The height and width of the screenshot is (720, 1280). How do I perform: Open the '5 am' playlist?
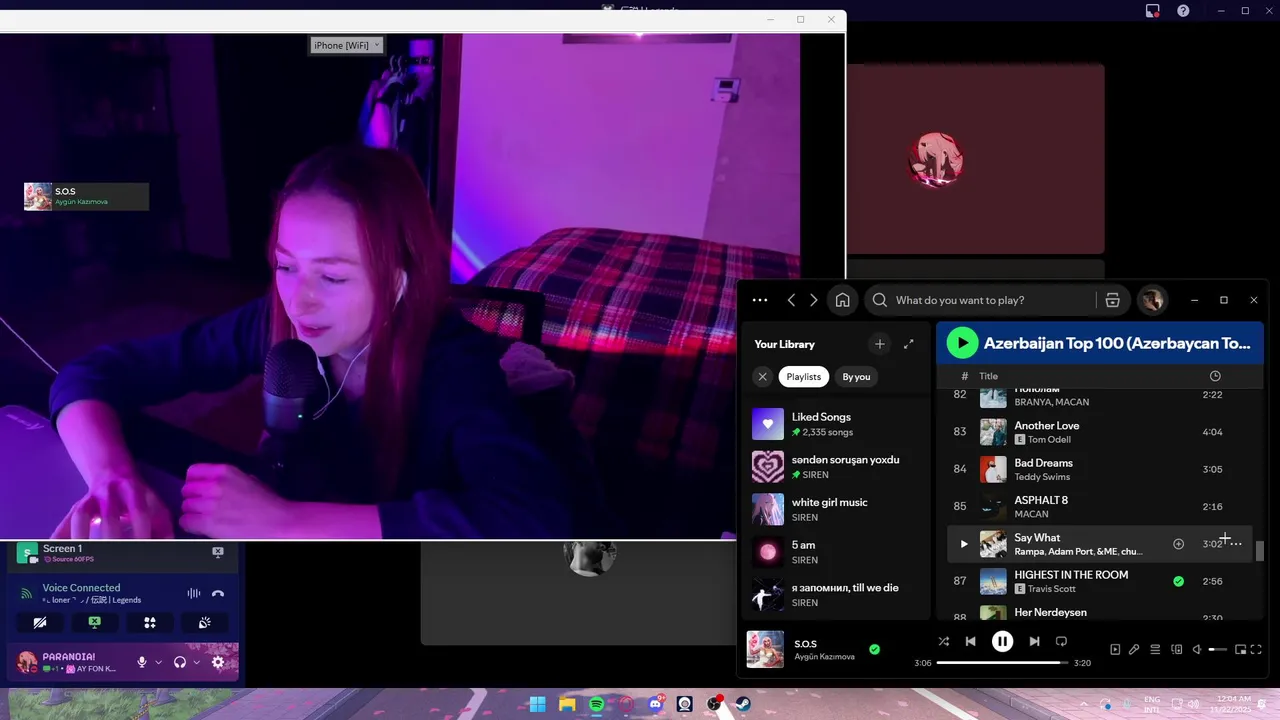point(838,552)
